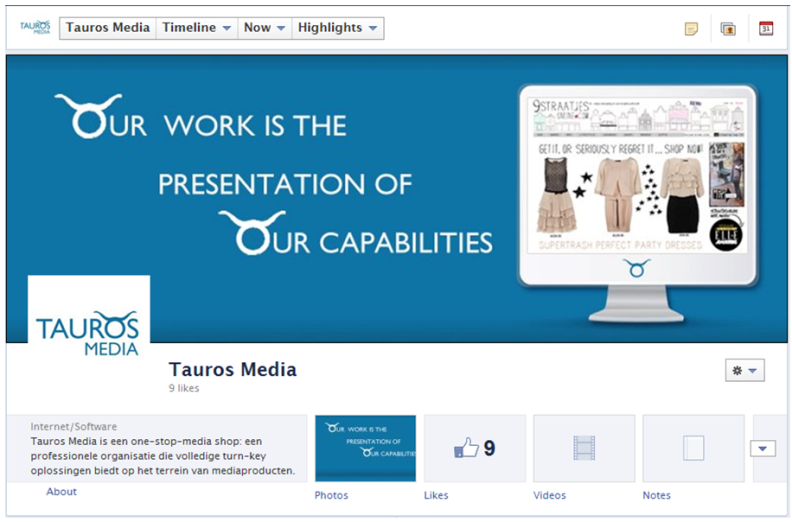Open the Now dropdown
Viewport: 792px width, 522px height.
point(265,28)
